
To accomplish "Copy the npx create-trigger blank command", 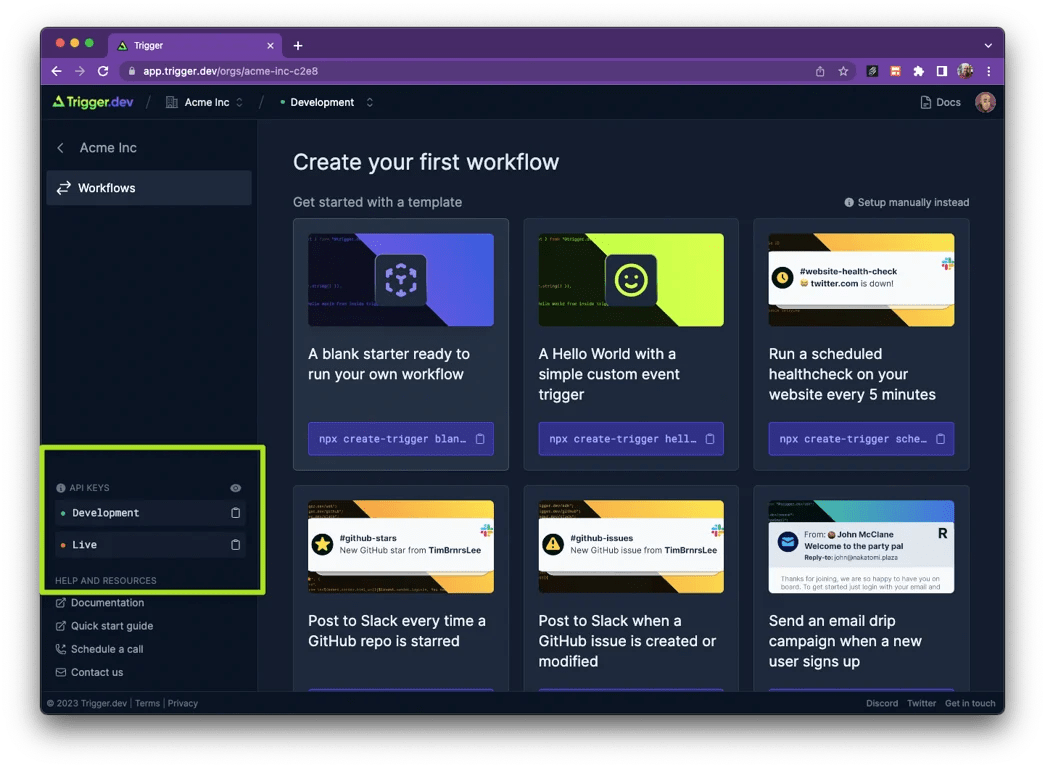I will pyautogui.click(x=480, y=439).
